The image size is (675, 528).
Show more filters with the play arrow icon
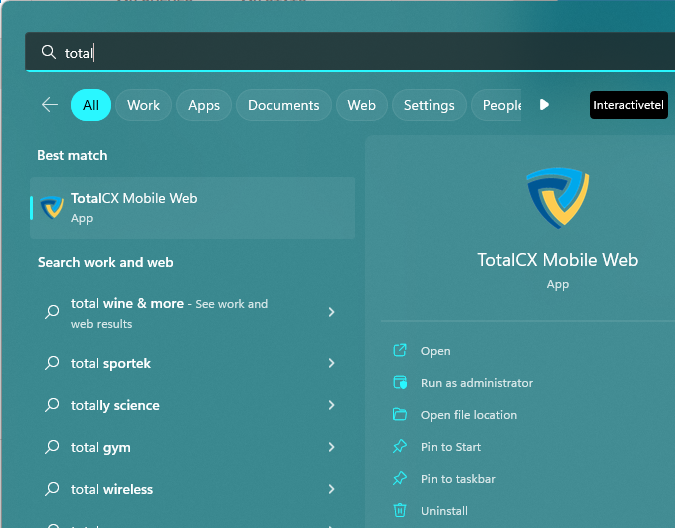click(544, 105)
